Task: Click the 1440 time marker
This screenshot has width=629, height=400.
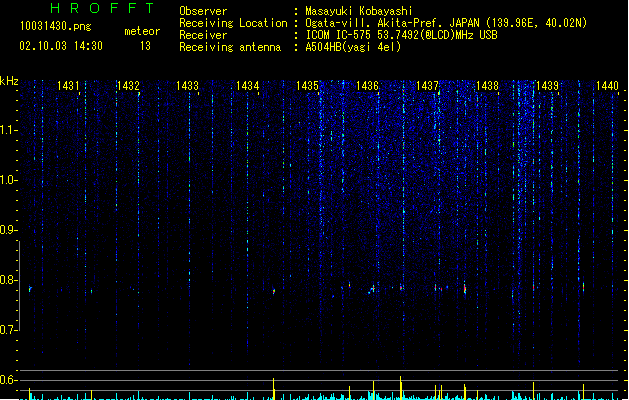Action: [607, 86]
